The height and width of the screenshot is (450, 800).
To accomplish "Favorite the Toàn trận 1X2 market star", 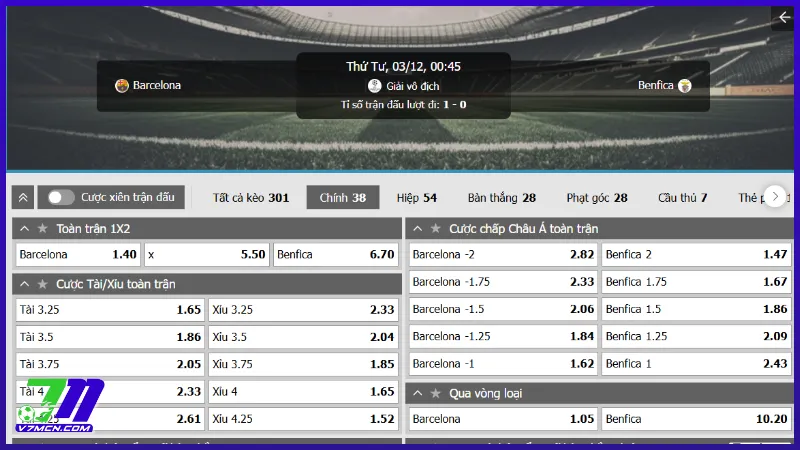I will [x=42, y=229].
